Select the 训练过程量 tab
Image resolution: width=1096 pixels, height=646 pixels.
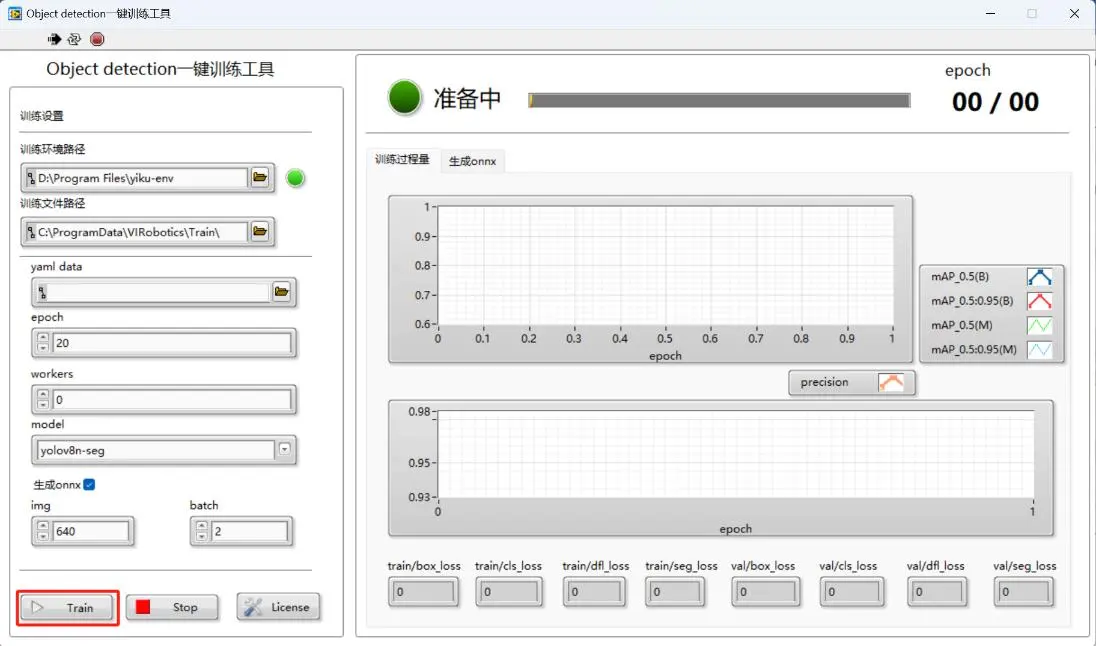point(402,160)
